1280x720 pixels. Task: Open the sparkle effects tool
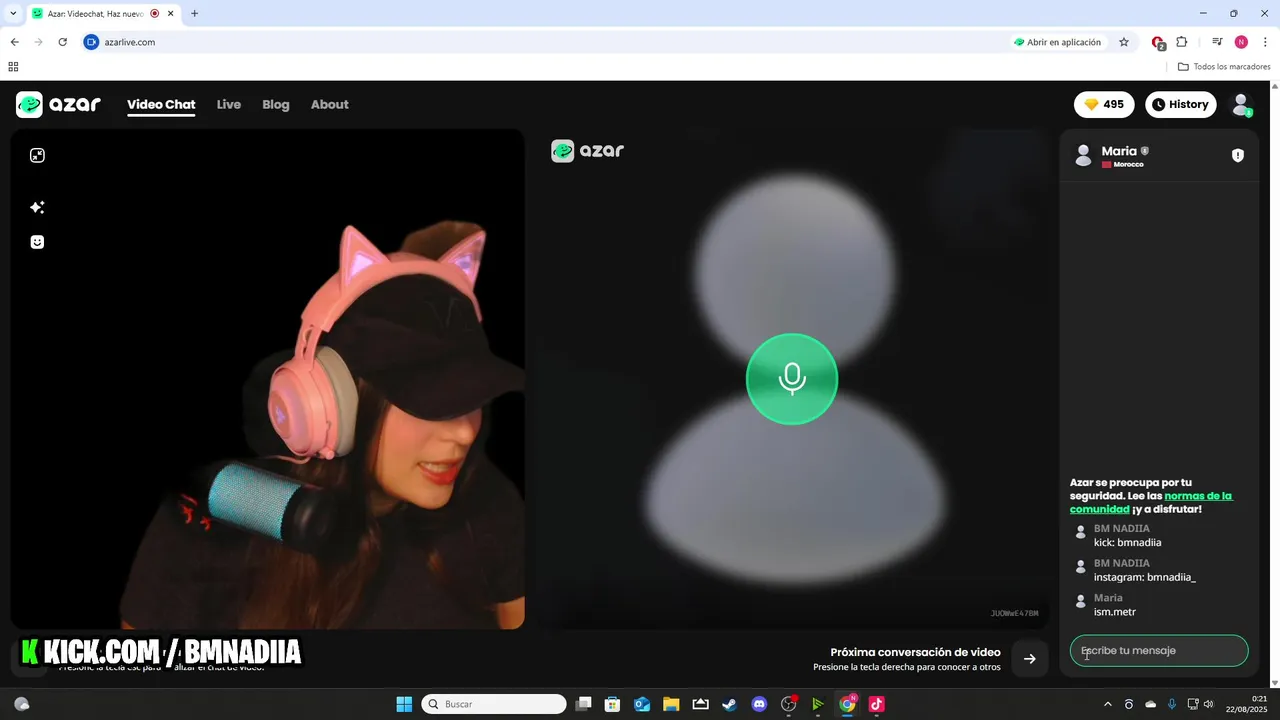pos(37,207)
